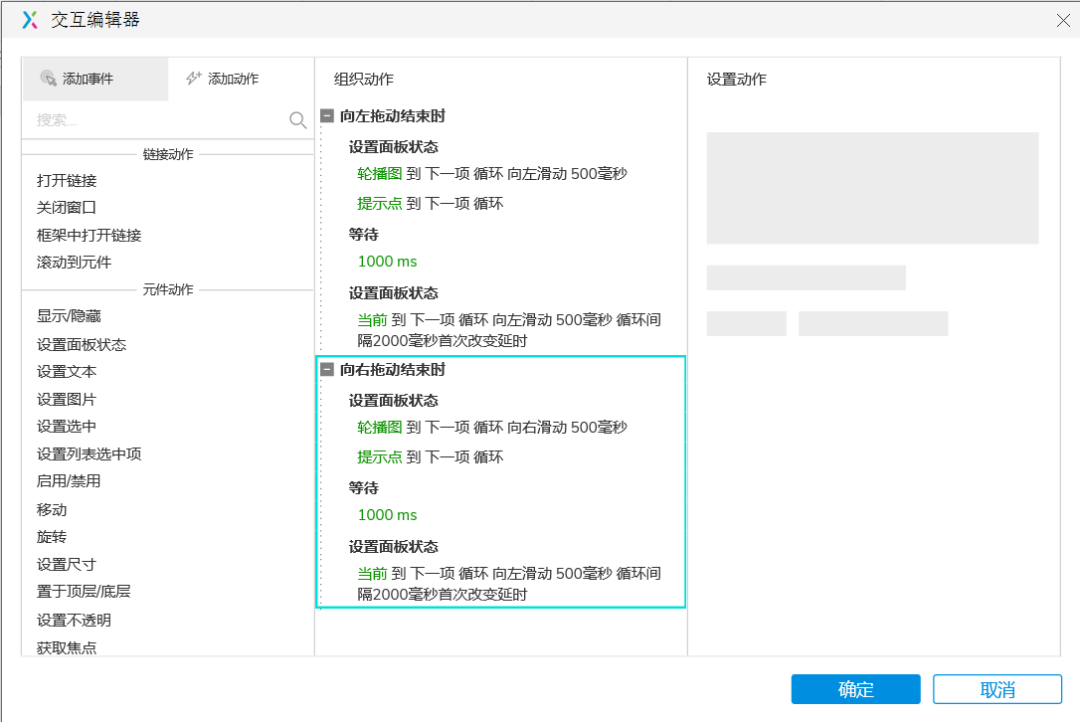
Task: Select 等待 label under 向右拖动结束时
Action: [x=364, y=488]
